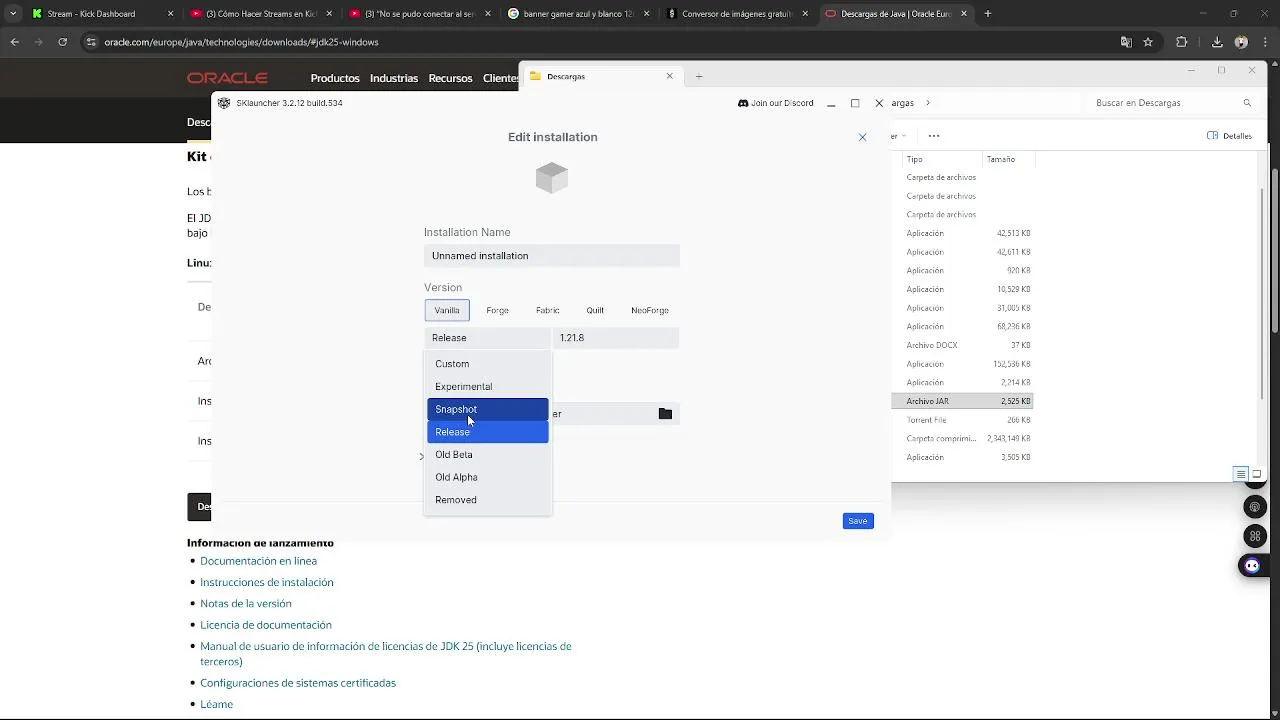Screen dimensions: 1280x720
Task: Choose Custom from the dropdown list
Action: tap(488, 364)
